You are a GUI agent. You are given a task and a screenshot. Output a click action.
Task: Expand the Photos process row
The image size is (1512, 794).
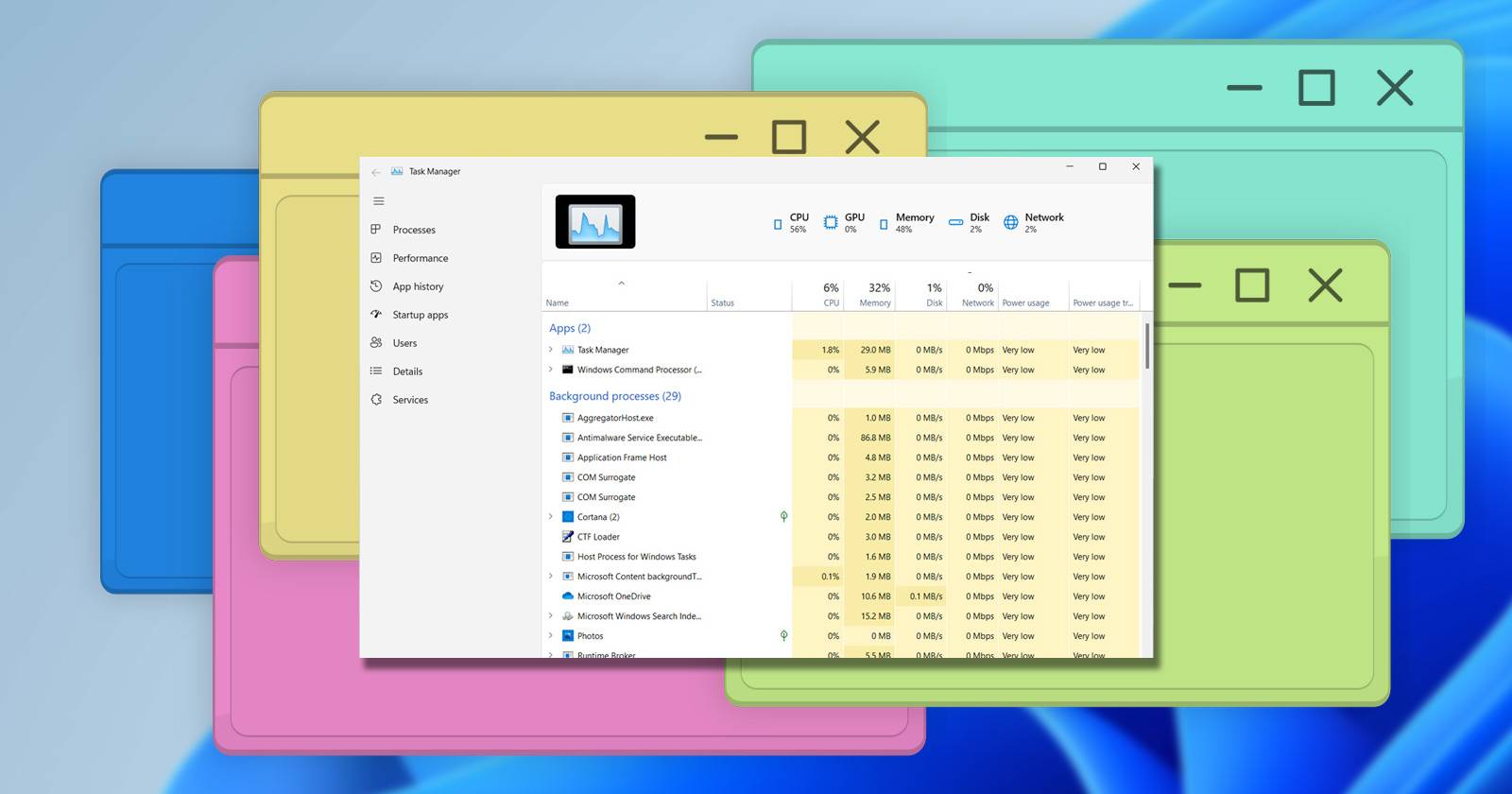(551, 636)
